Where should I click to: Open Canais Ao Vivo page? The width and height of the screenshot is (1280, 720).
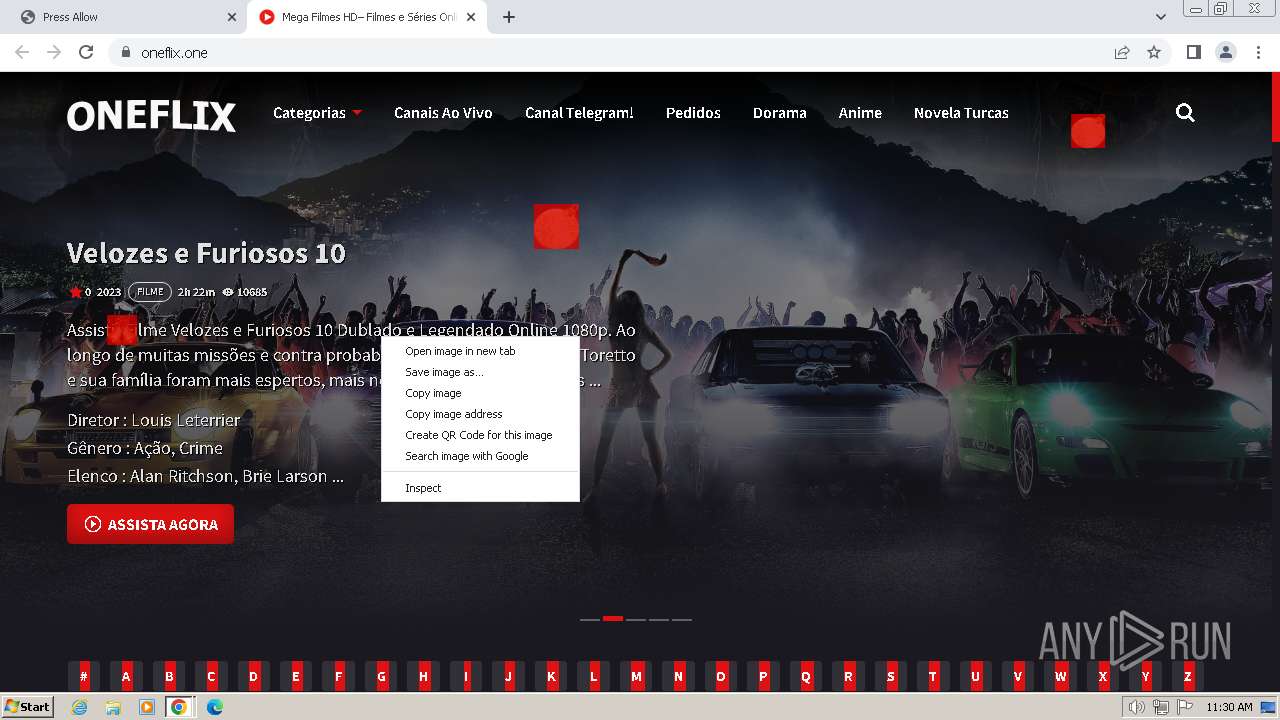[x=443, y=113]
